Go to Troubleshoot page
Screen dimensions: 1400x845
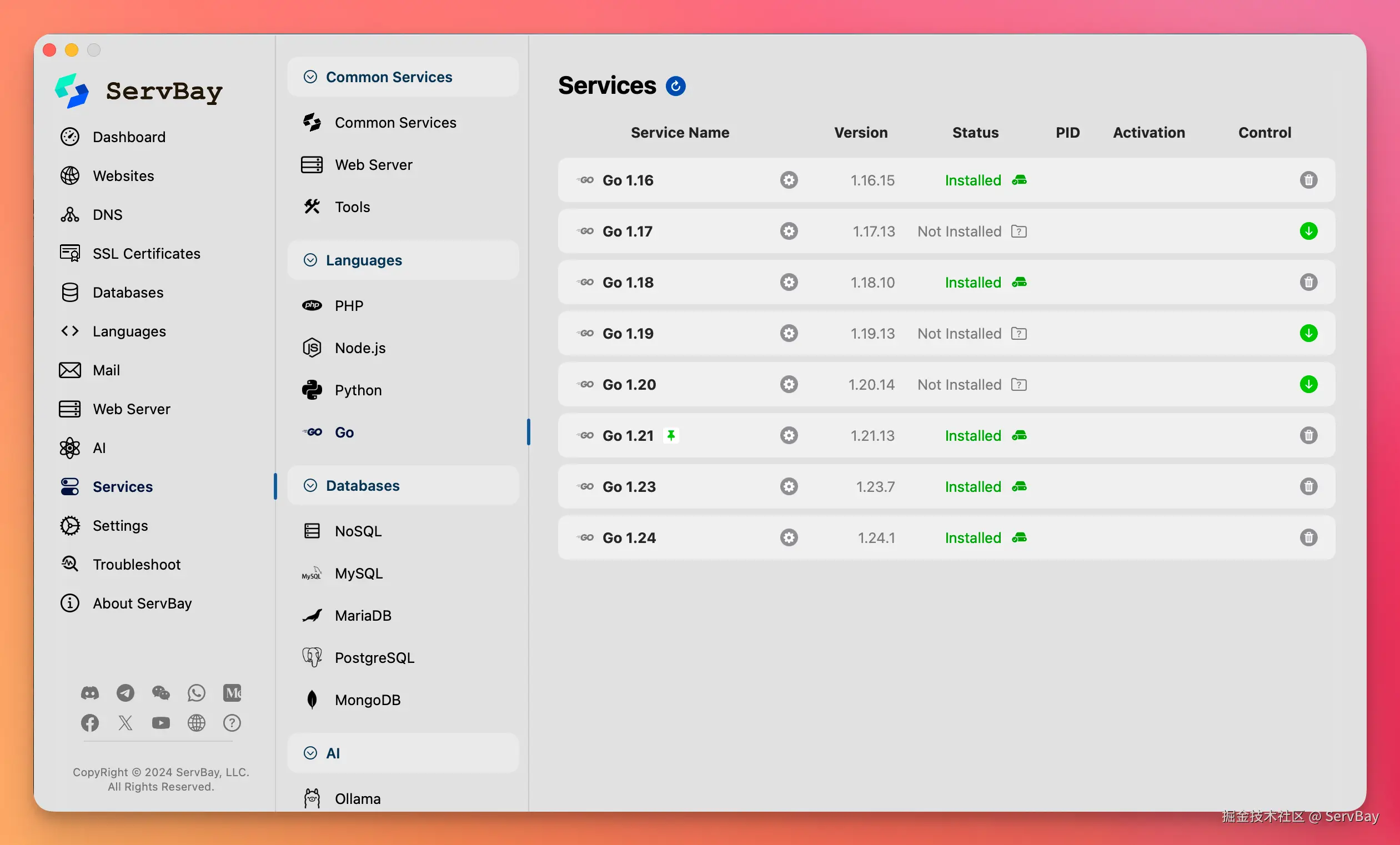pos(137,565)
